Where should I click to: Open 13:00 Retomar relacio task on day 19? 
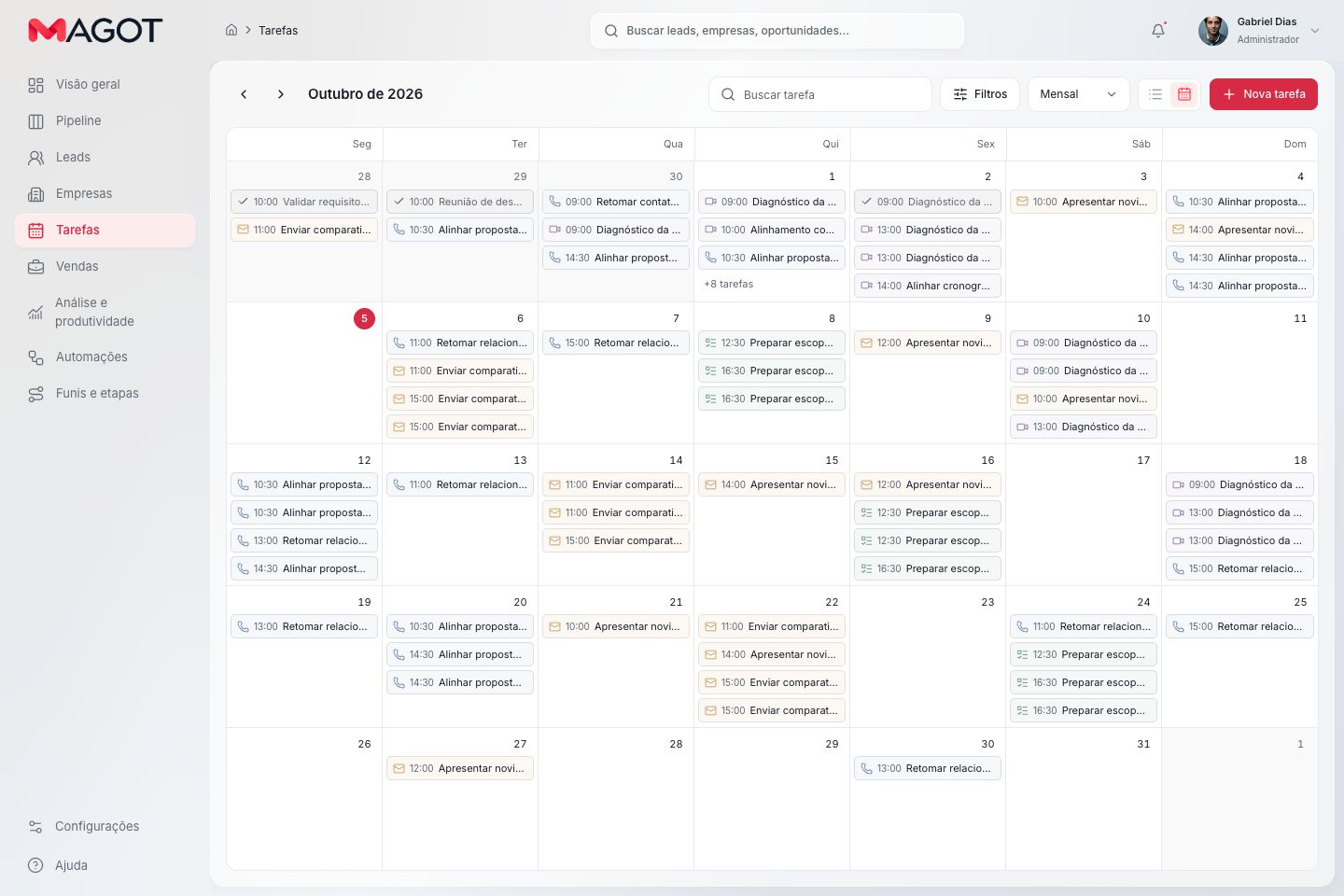(304, 627)
